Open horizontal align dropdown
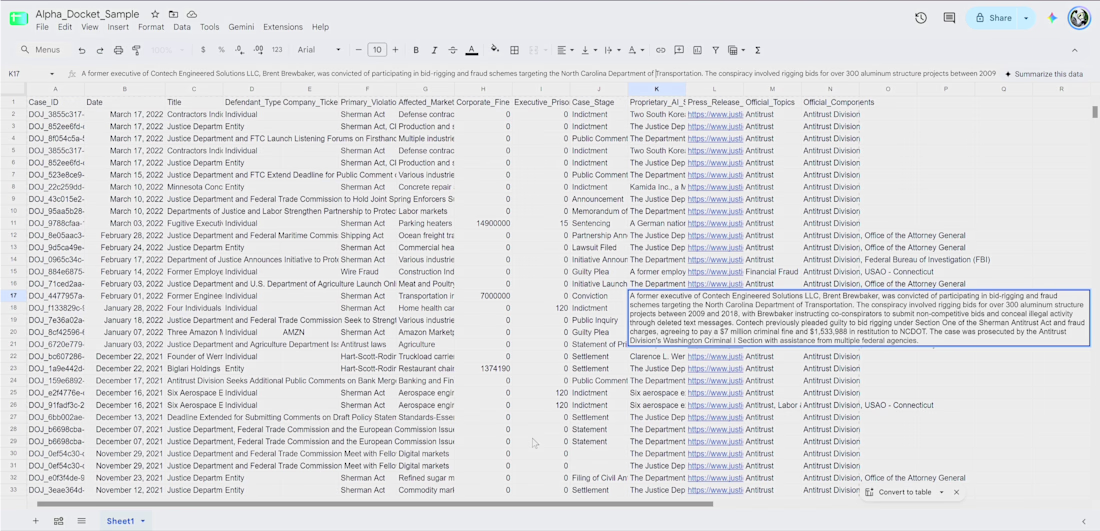 click(x=565, y=50)
